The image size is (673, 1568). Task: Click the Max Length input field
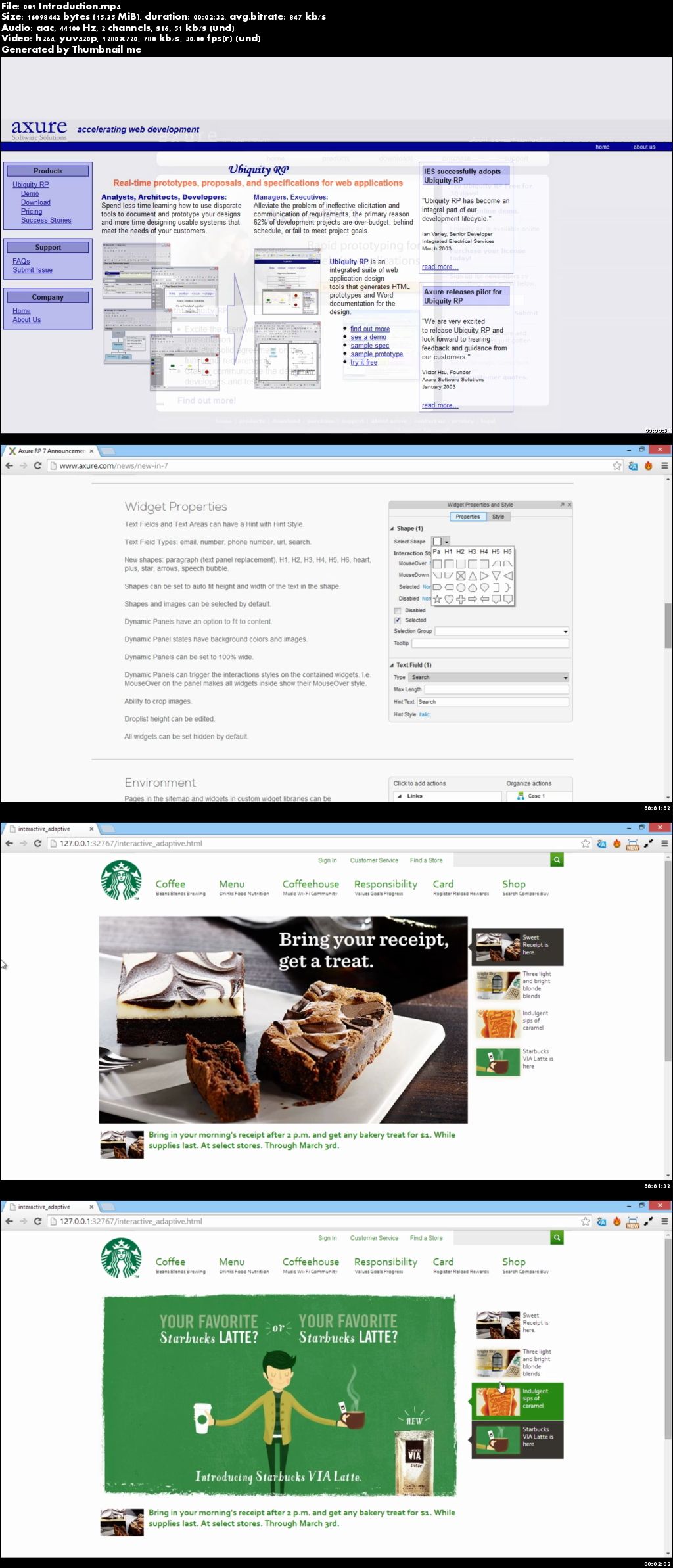point(496,689)
